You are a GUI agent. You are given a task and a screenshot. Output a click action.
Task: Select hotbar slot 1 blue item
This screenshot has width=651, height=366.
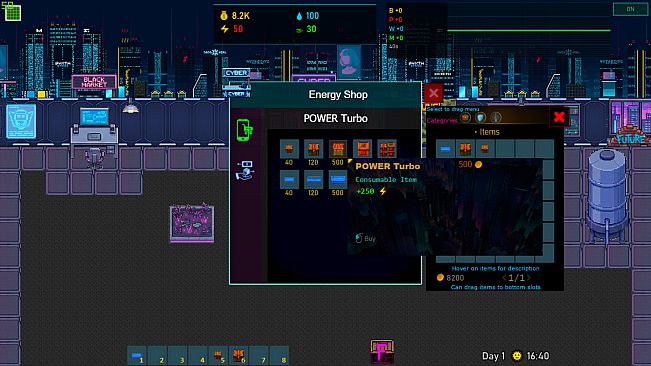click(137, 356)
